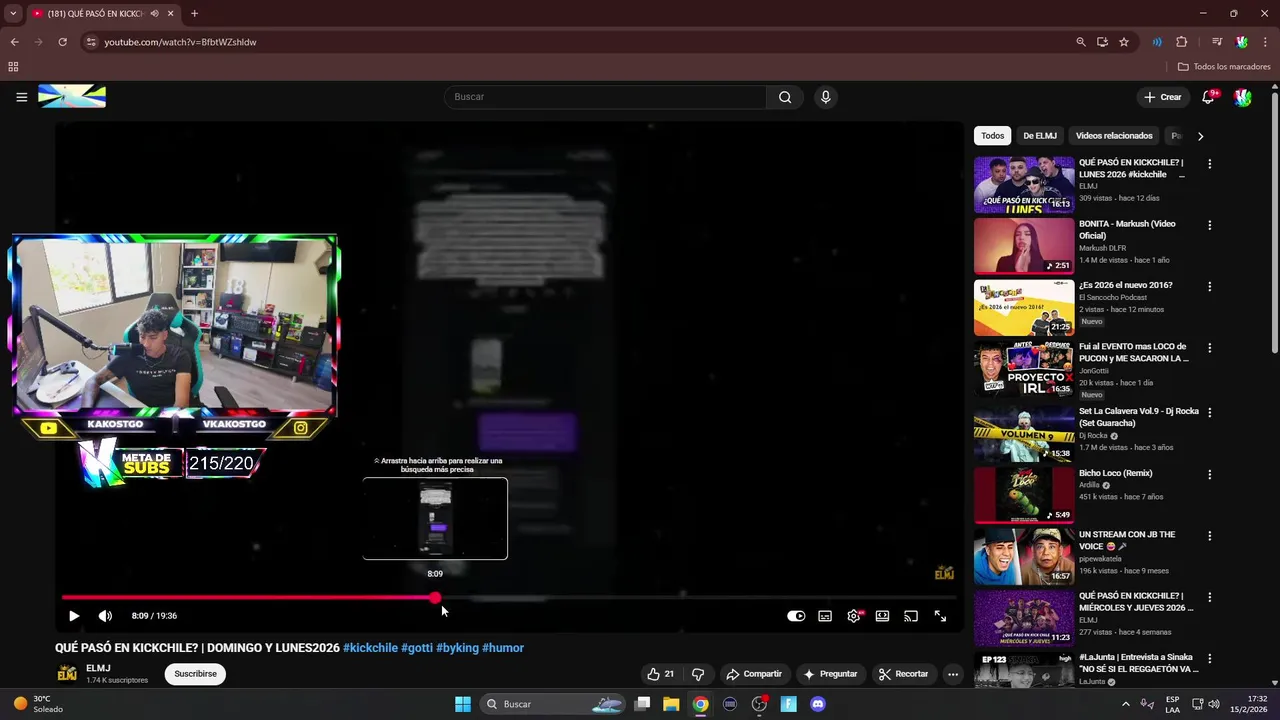Play the video
The image size is (1280, 720).
[73, 616]
